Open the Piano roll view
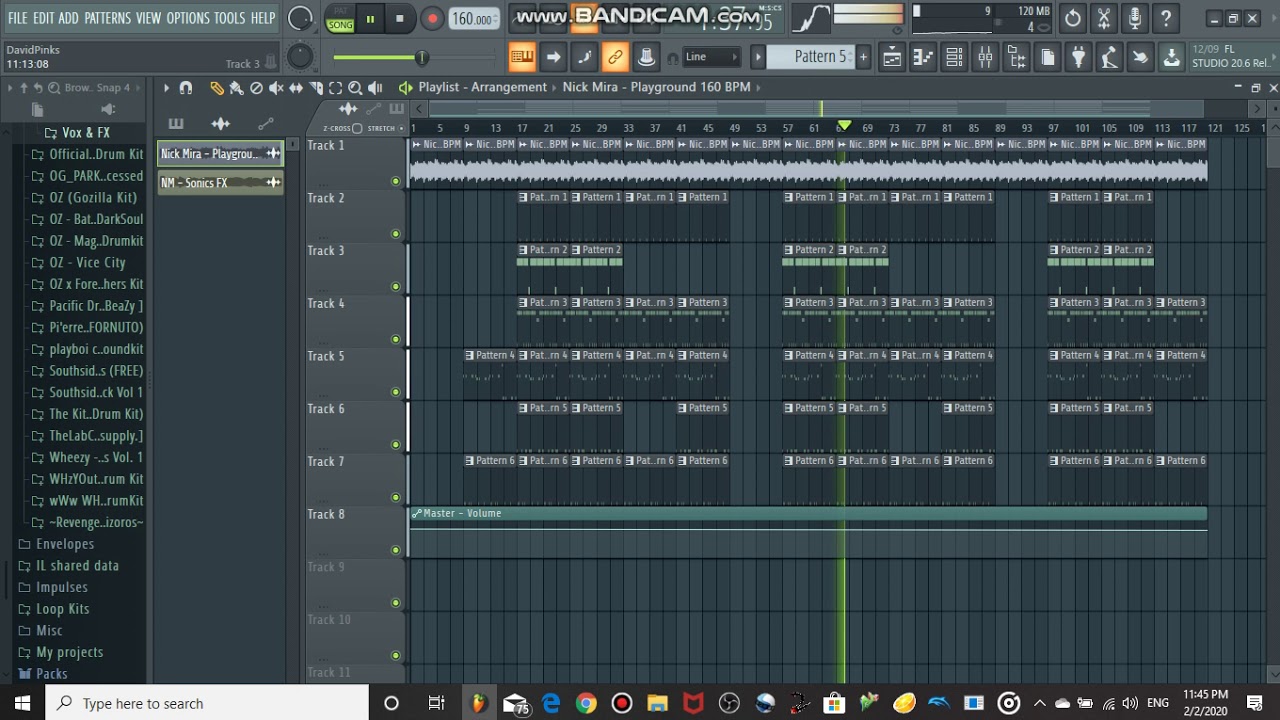The width and height of the screenshot is (1280, 720). (923, 58)
